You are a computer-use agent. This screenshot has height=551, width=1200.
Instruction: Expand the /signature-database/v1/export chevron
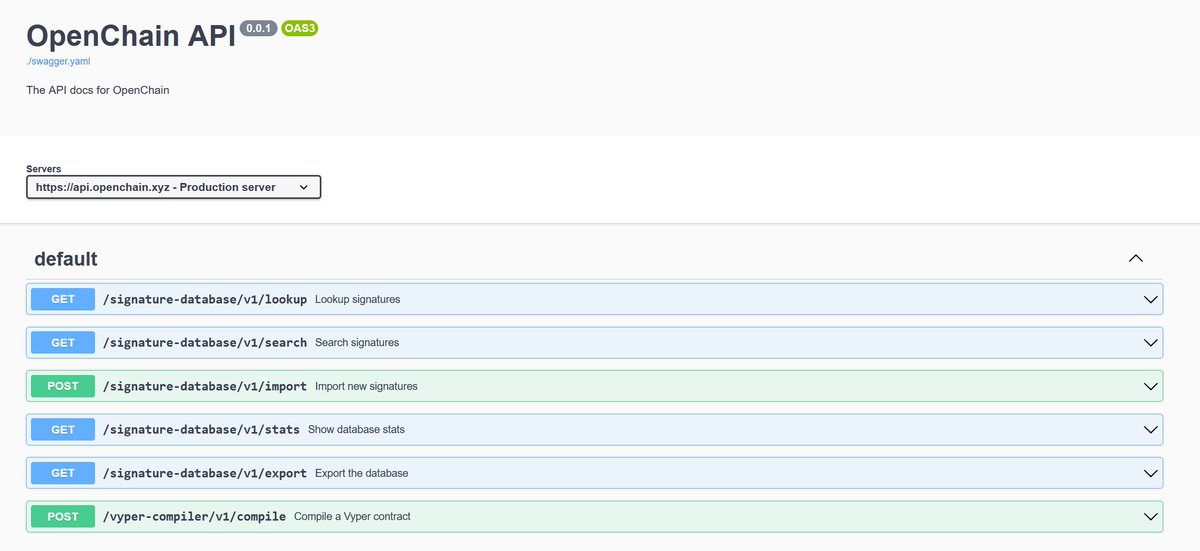[x=1150, y=473]
